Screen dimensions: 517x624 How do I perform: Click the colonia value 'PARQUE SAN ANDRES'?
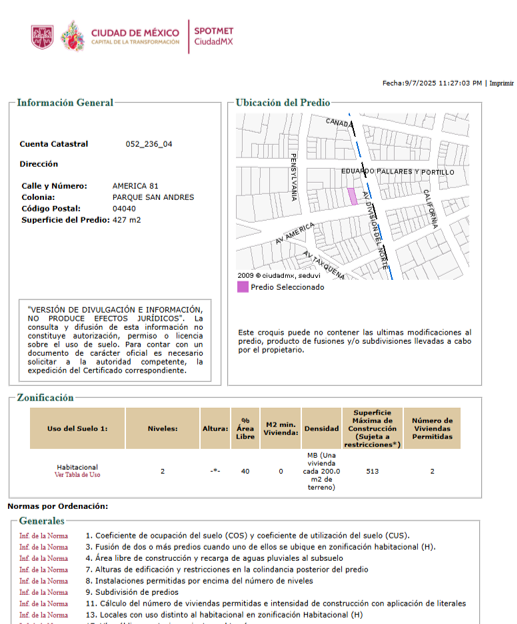click(153, 197)
